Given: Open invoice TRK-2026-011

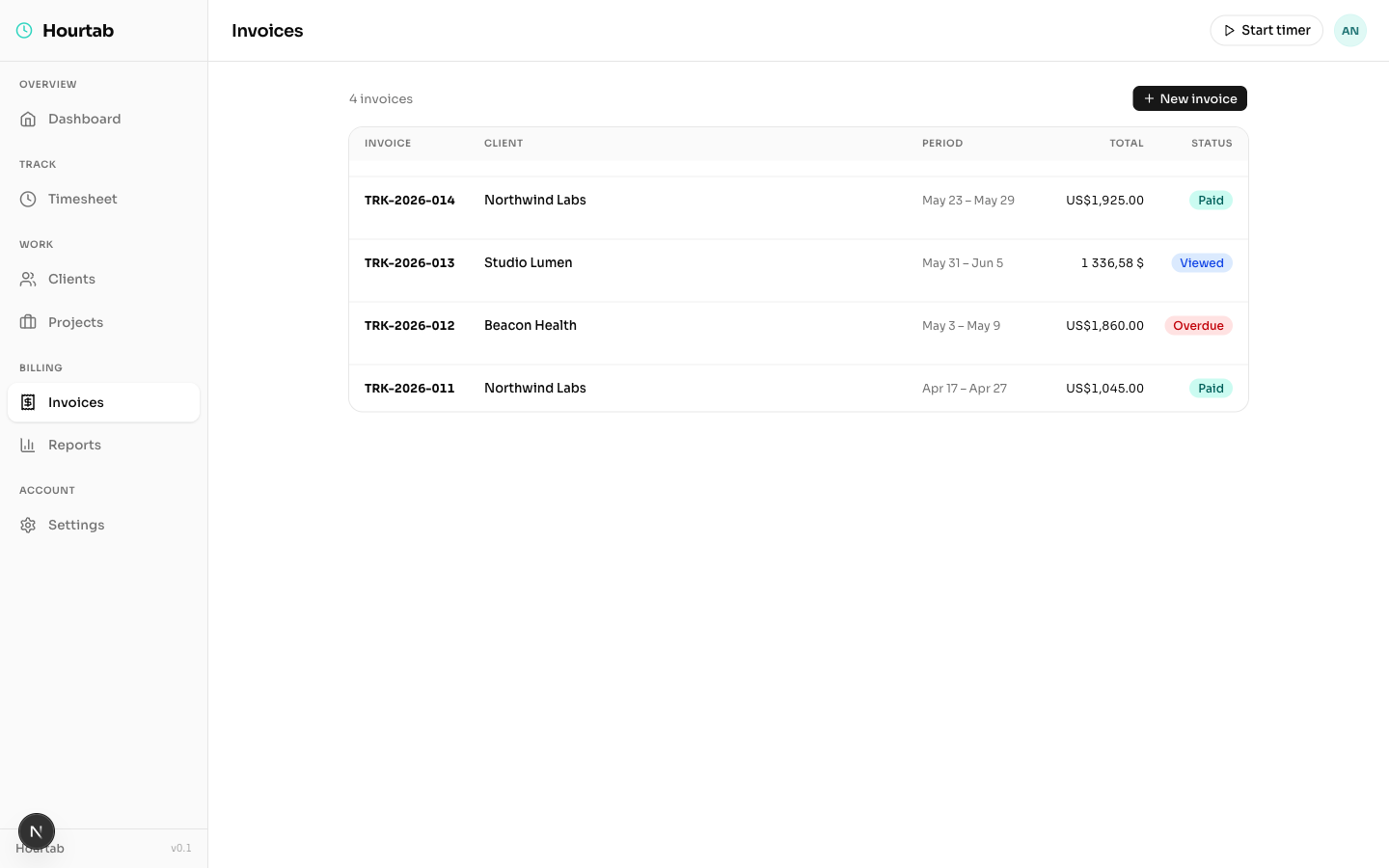Looking at the screenshot, I should pos(409,389).
